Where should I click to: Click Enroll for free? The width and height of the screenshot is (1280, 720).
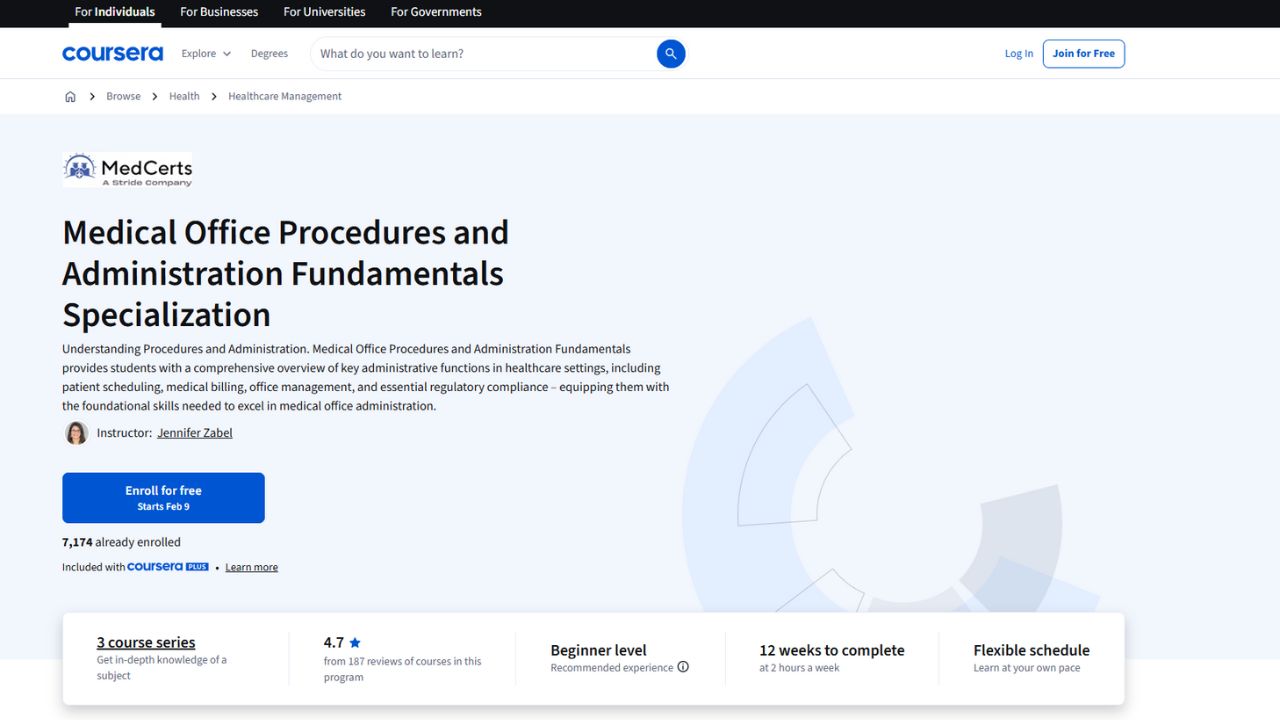coord(163,497)
